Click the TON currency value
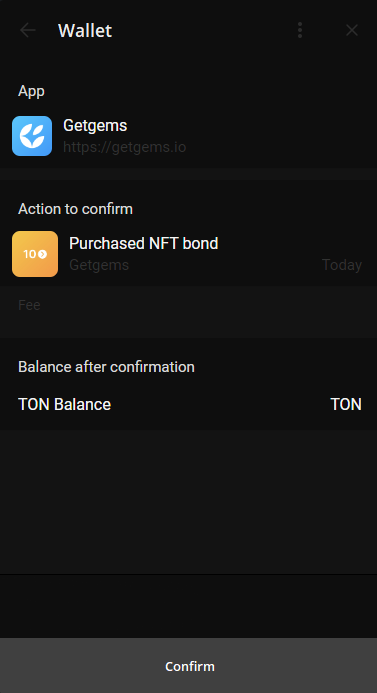 [346, 404]
